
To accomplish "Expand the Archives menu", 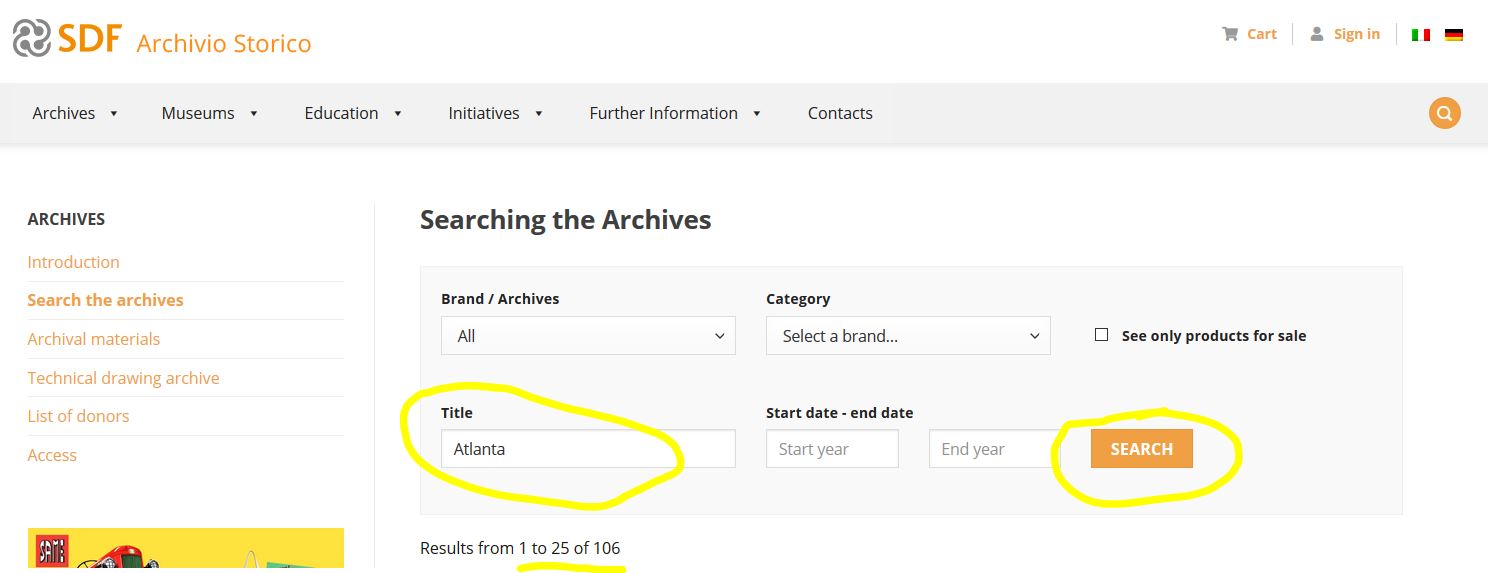I will coord(75,113).
